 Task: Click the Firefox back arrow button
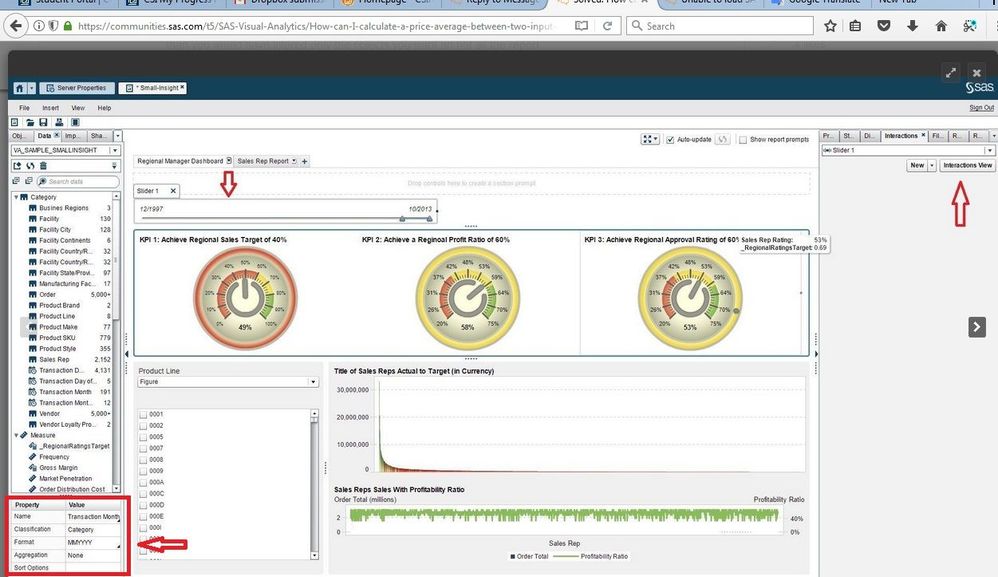pos(16,26)
